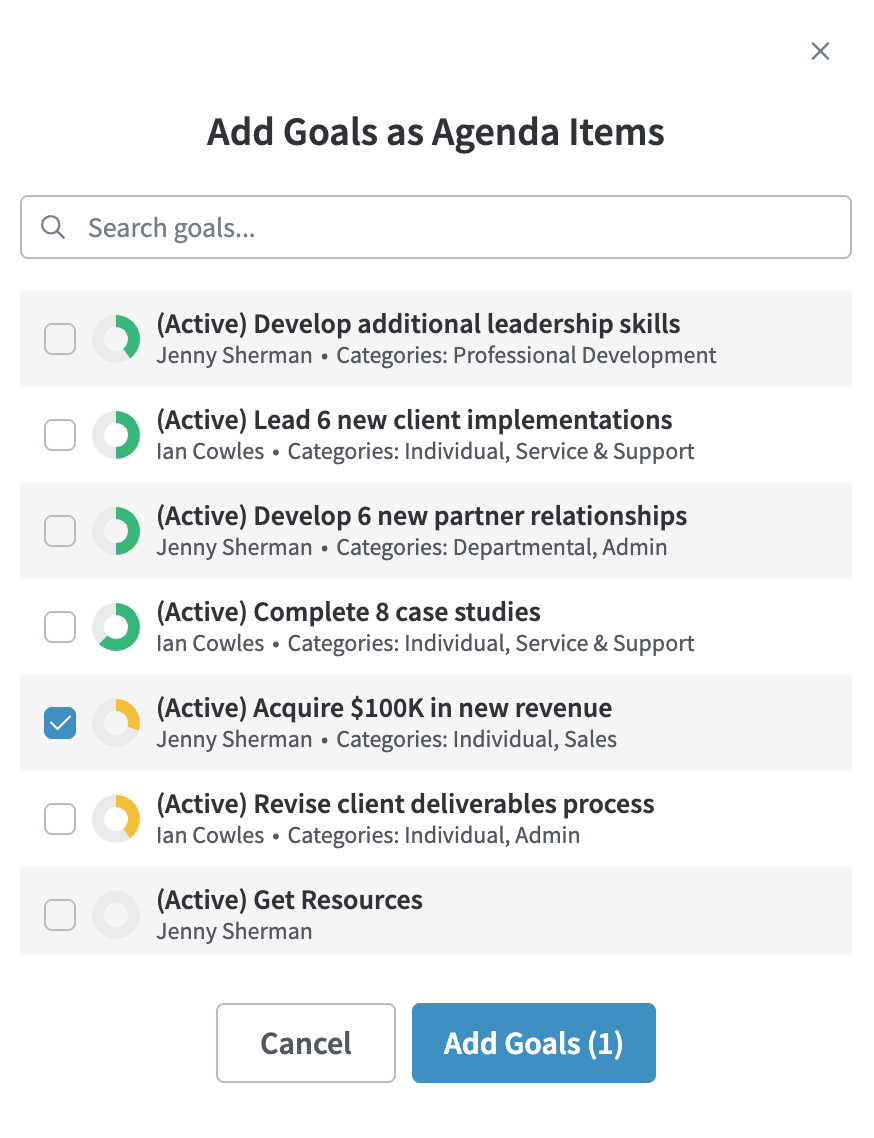Click progress ring for Revise client deliverables process
The width and height of the screenshot is (874, 1138).
116,820
